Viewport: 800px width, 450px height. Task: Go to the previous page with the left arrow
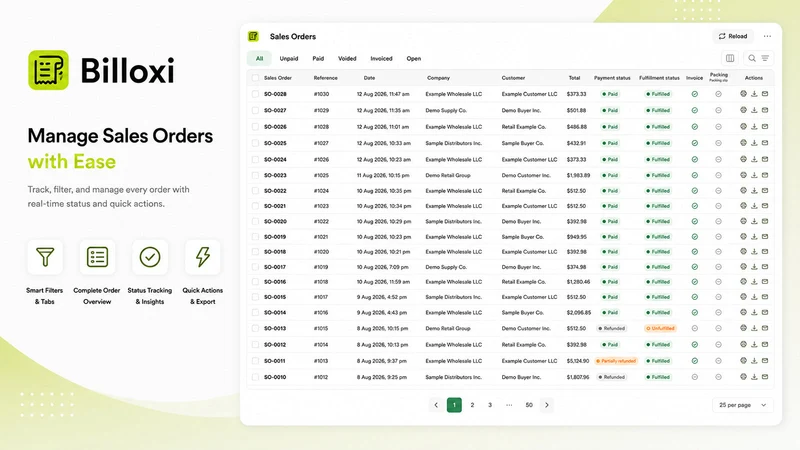click(436, 405)
